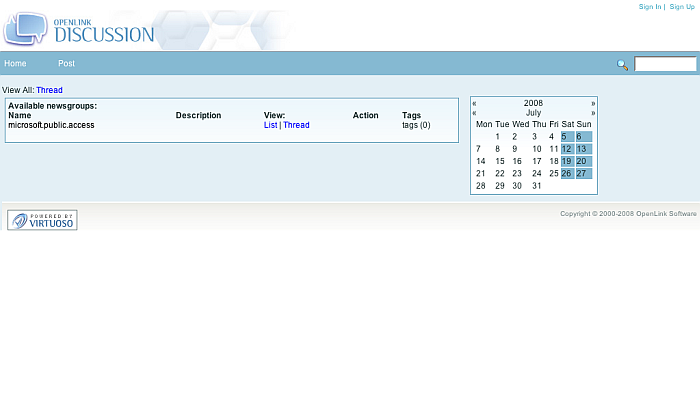Click calendar date 28

(481, 186)
